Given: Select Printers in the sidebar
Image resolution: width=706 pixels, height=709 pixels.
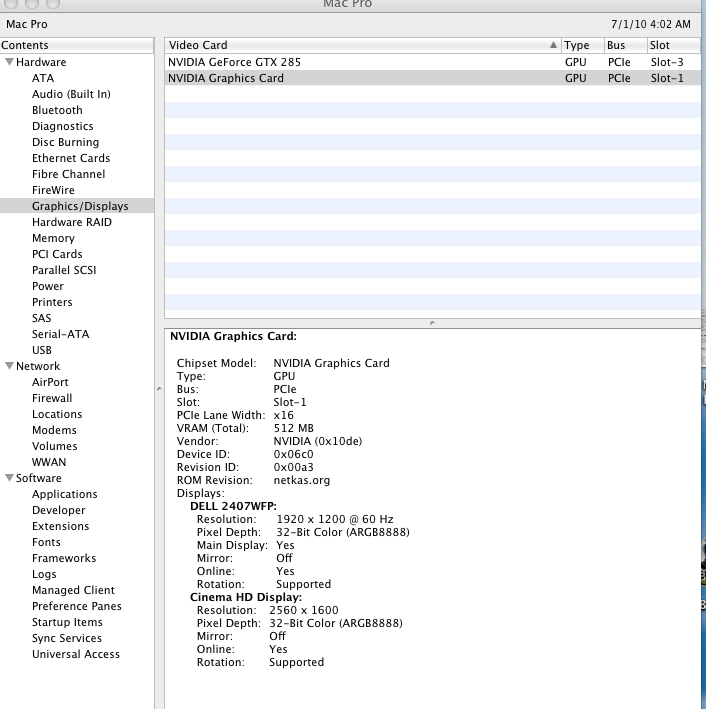Looking at the screenshot, I should (52, 302).
